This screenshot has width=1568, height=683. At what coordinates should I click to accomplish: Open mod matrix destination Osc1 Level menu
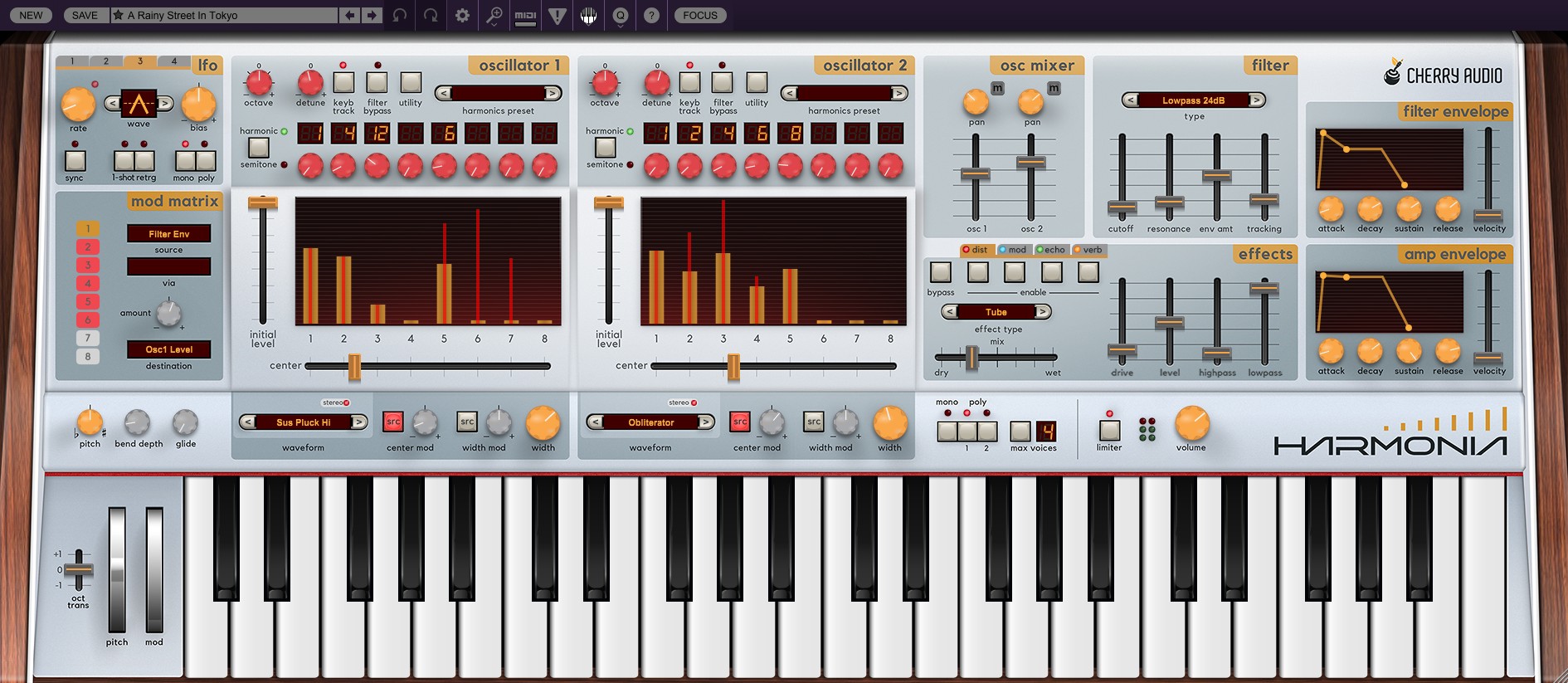click(168, 349)
